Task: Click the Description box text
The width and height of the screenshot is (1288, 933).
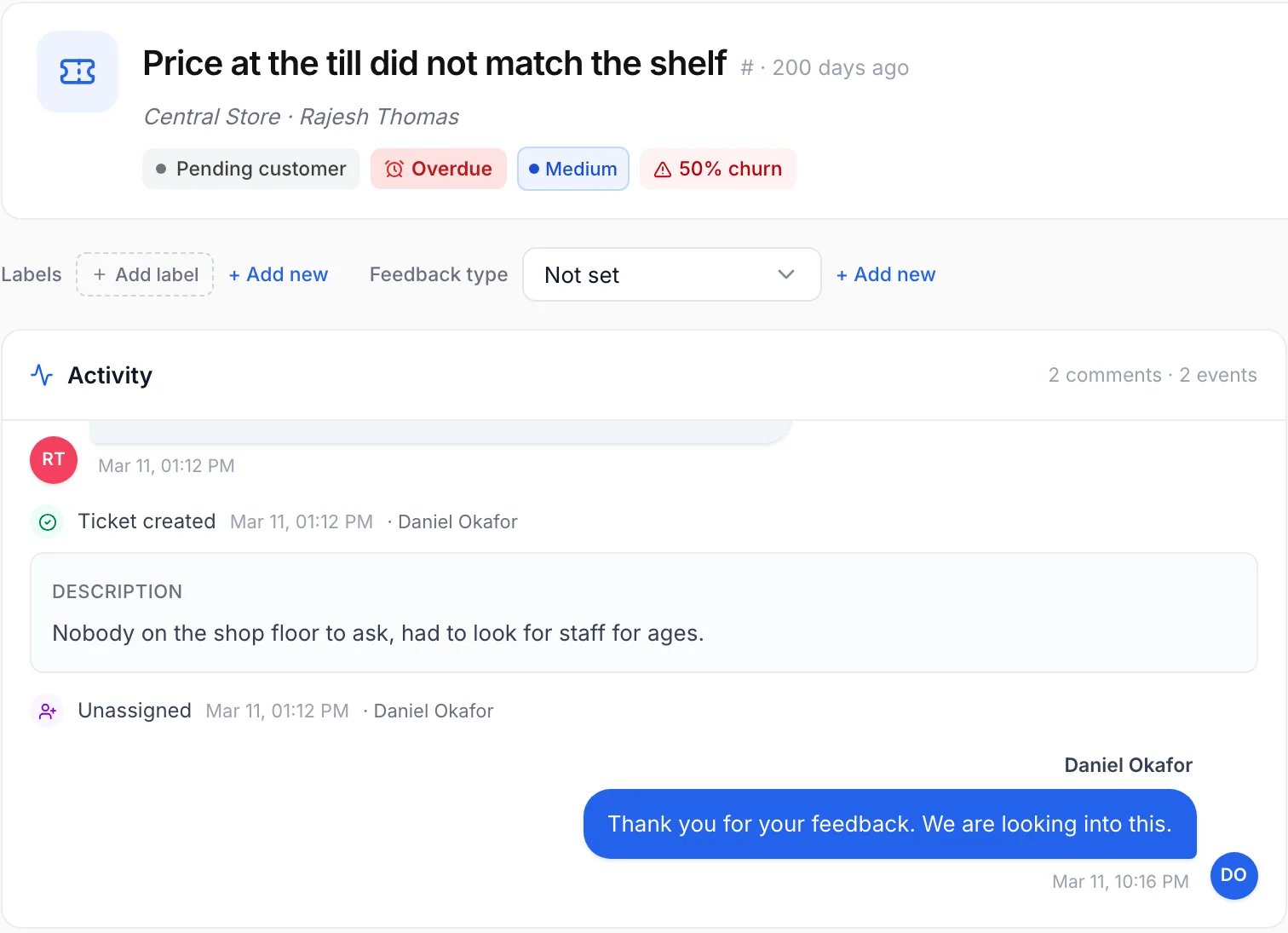Action: pyautogui.click(x=378, y=633)
